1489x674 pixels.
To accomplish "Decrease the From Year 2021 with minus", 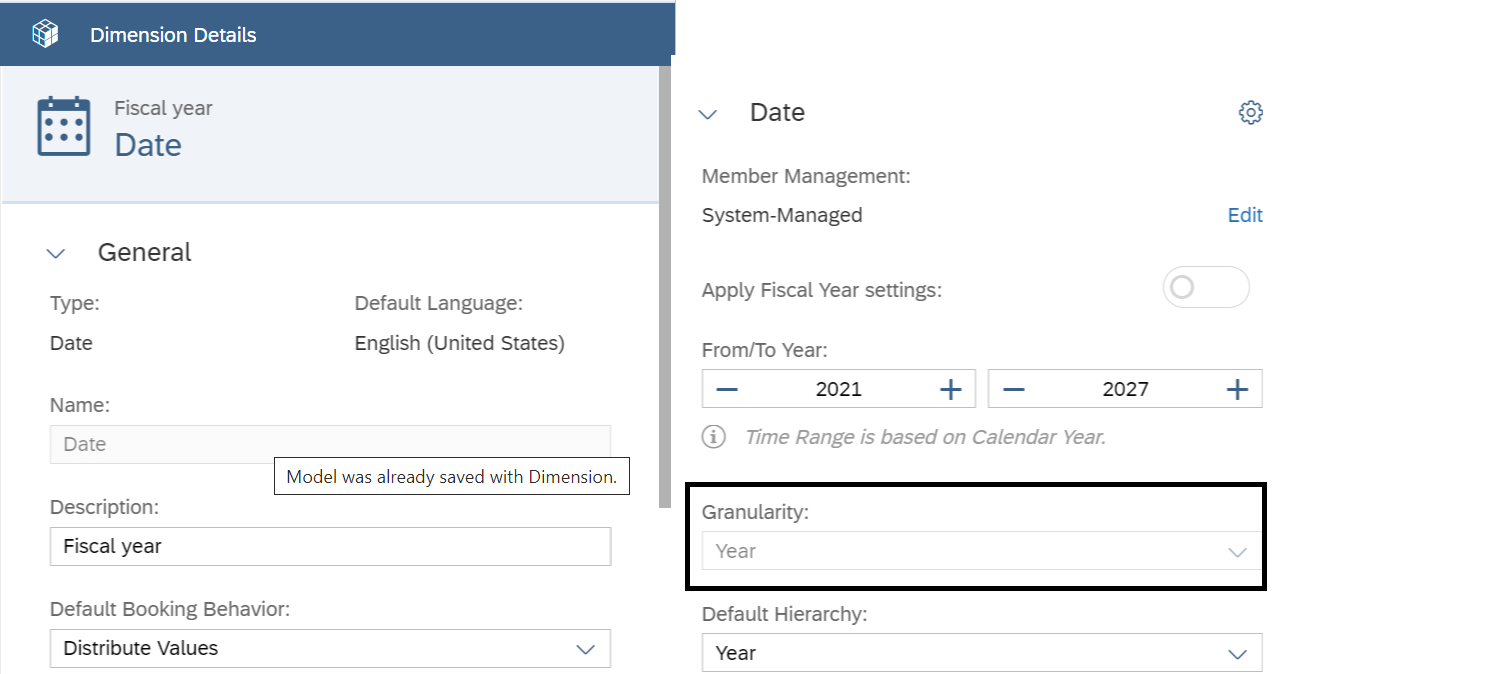I will [727, 389].
